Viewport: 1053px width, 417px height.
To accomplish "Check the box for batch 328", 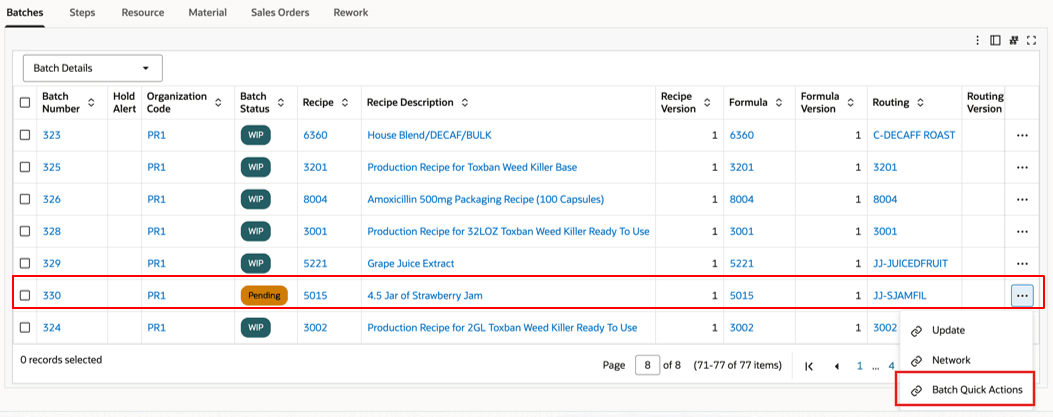I will pyautogui.click(x=25, y=231).
